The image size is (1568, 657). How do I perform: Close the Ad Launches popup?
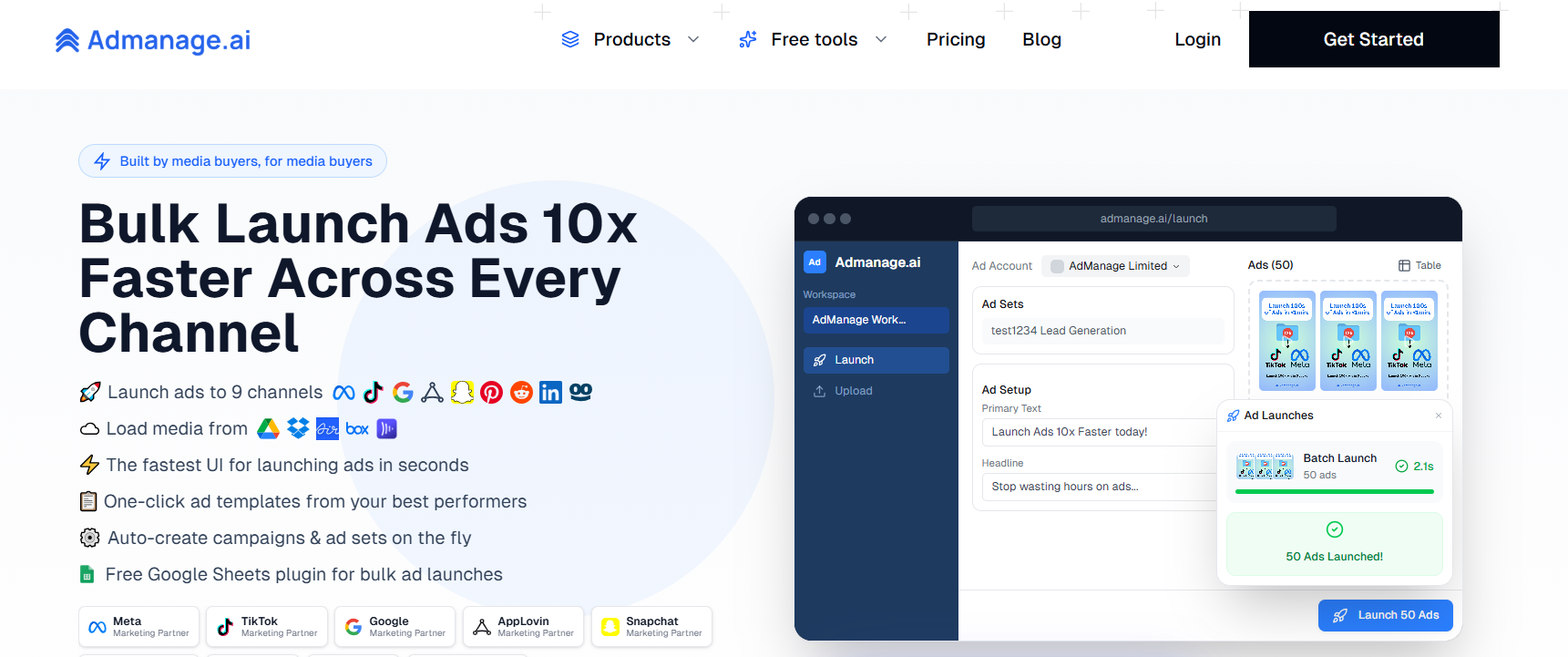pos(1439,416)
